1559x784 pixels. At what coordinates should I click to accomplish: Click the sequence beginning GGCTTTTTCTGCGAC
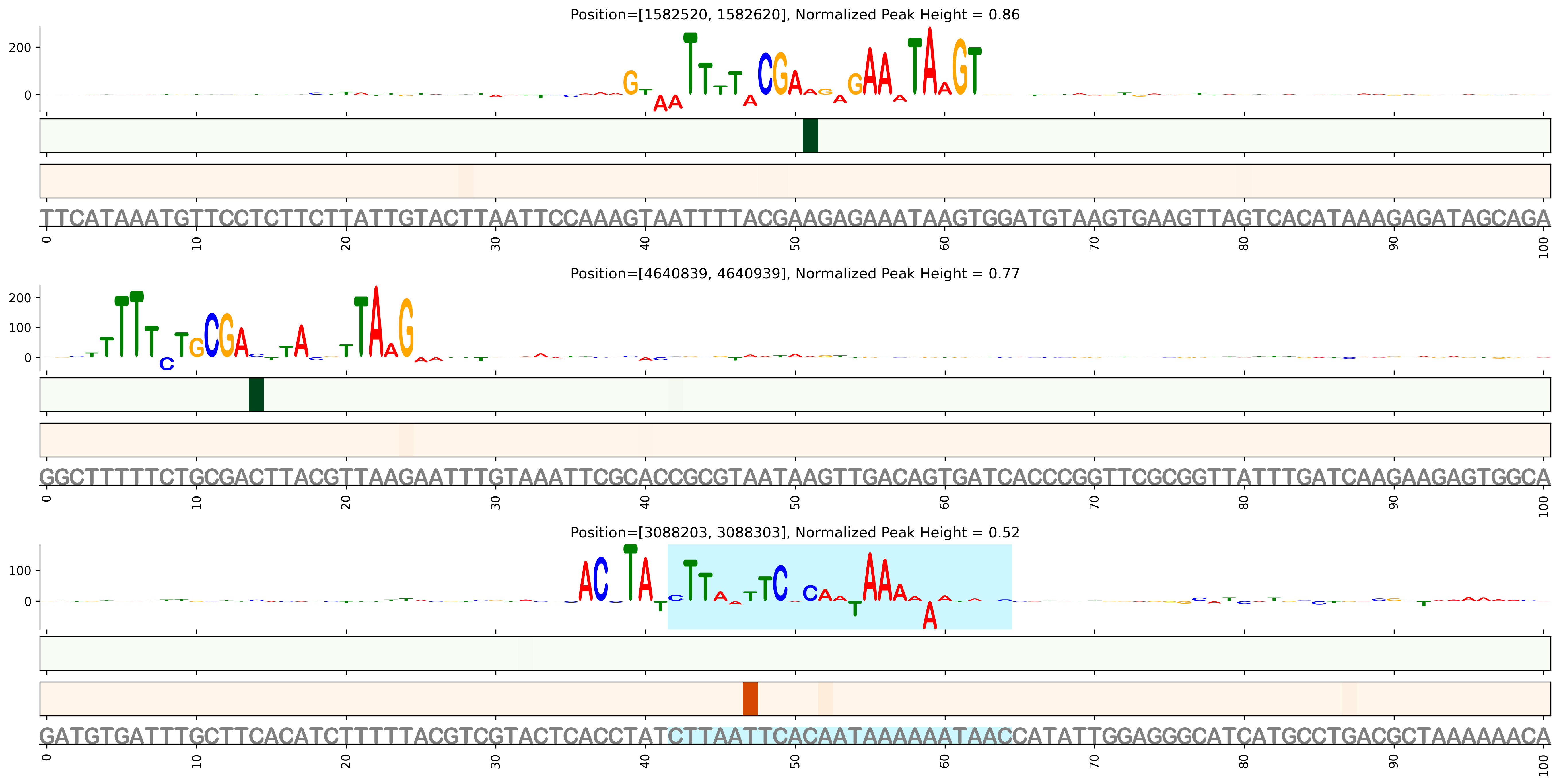tap(795, 477)
